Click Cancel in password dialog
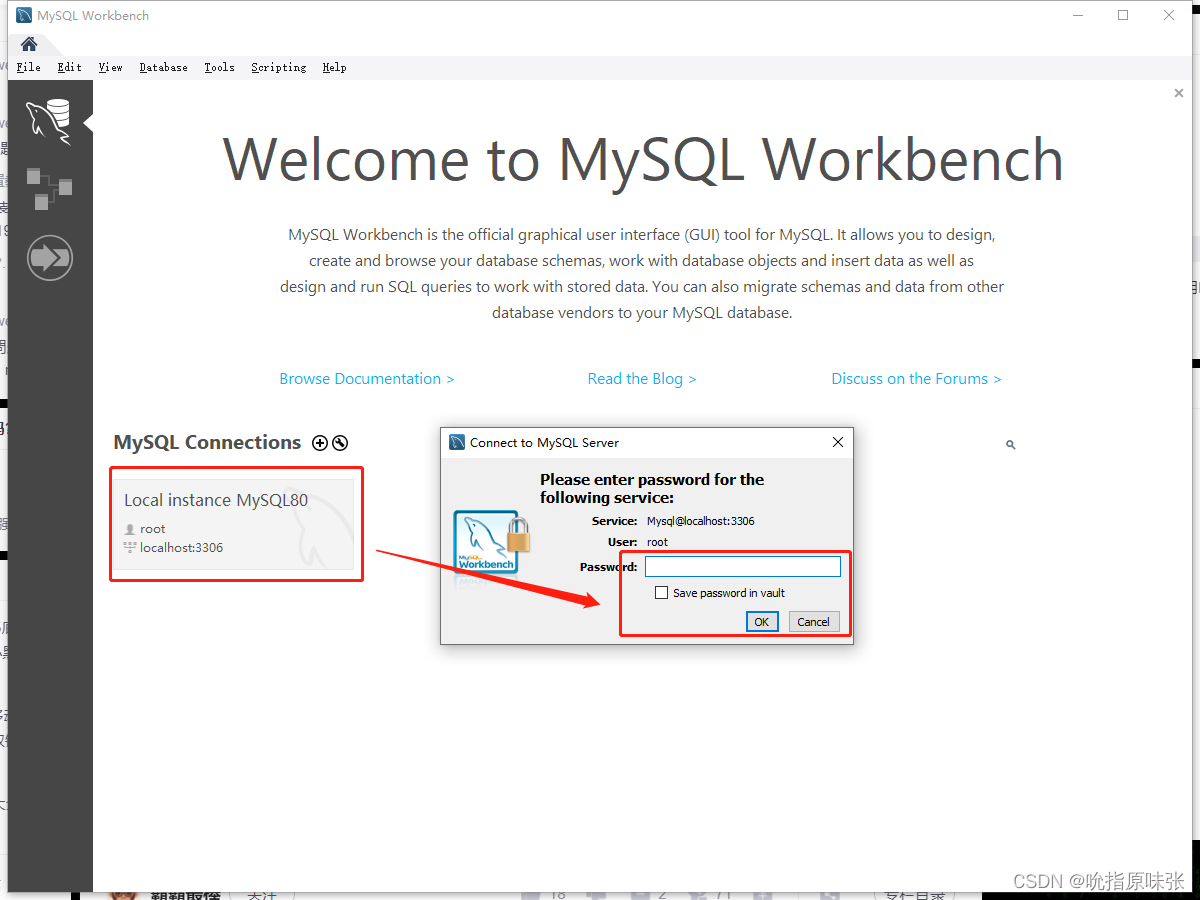The width and height of the screenshot is (1200, 900). 813,622
